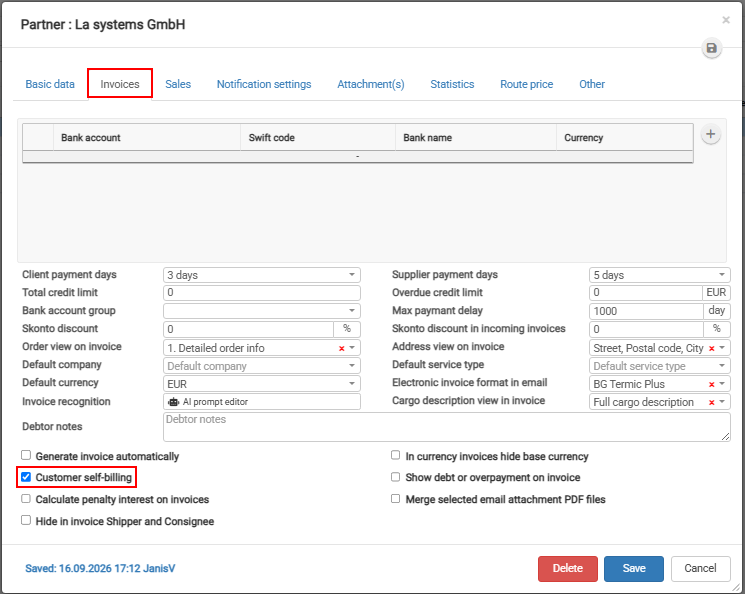
Task: Open the Route price tab
Action: (x=526, y=84)
